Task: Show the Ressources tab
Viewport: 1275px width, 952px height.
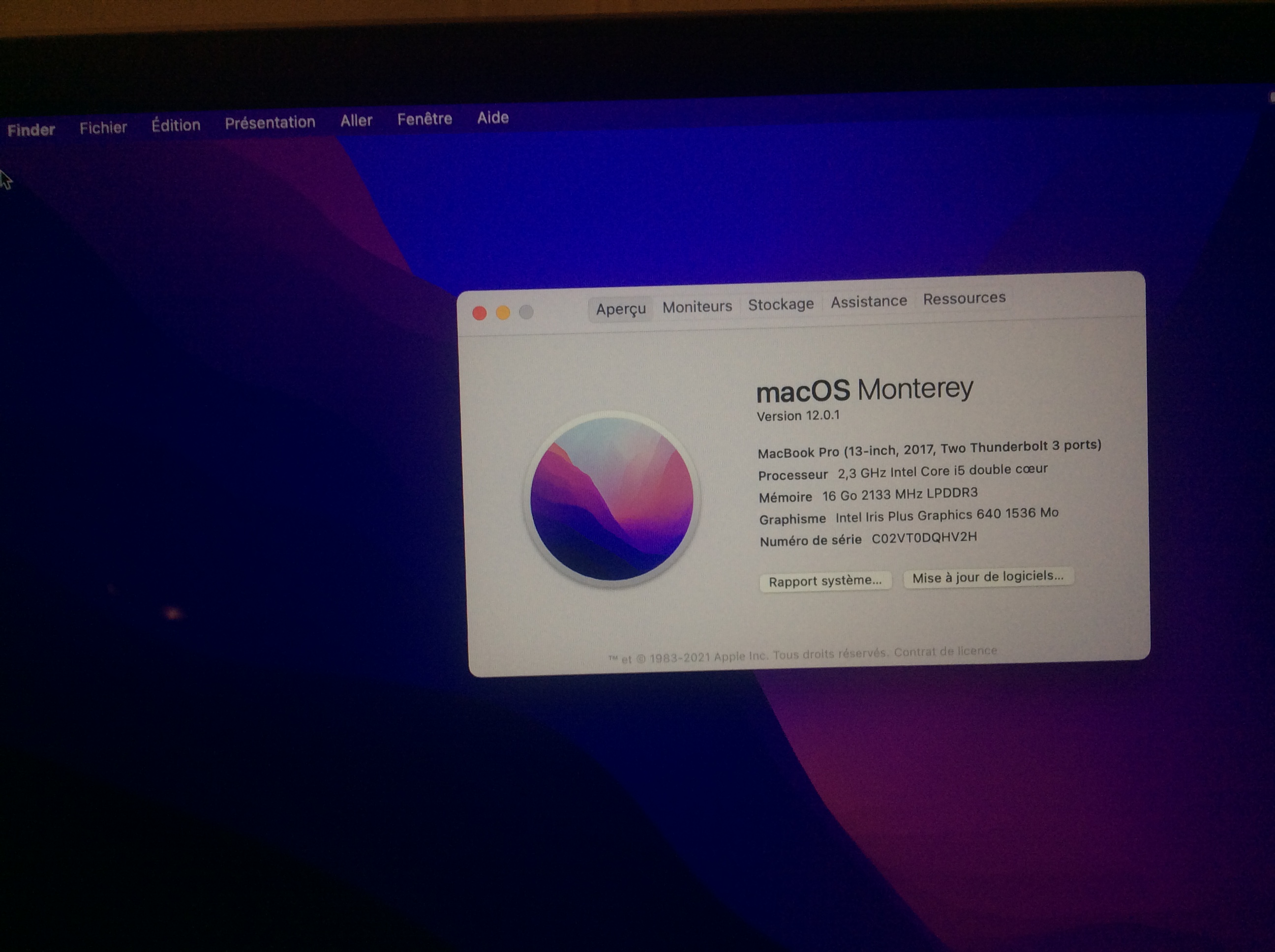Action: [x=964, y=298]
